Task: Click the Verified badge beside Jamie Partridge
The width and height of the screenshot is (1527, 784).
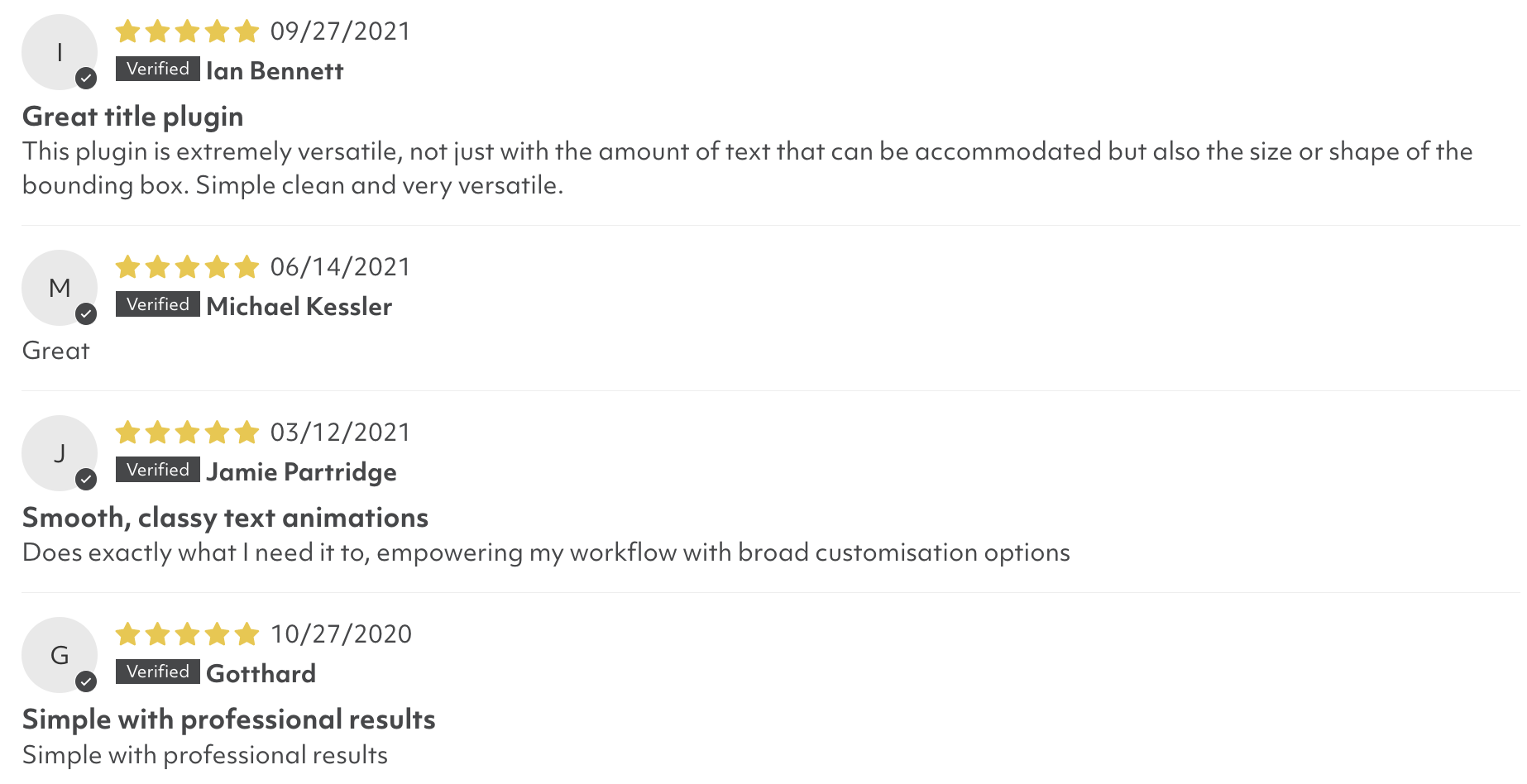Action: pos(158,470)
